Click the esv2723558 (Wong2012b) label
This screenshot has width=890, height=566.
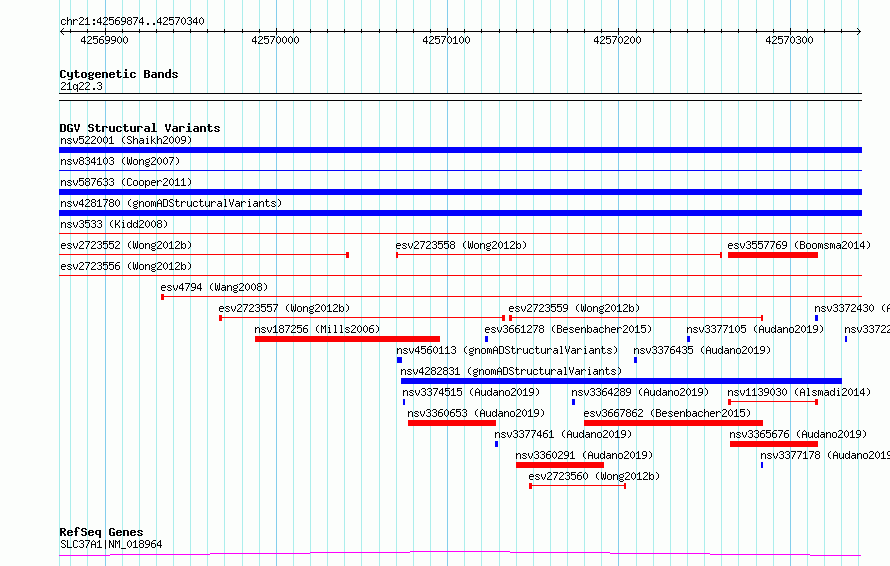point(461,245)
